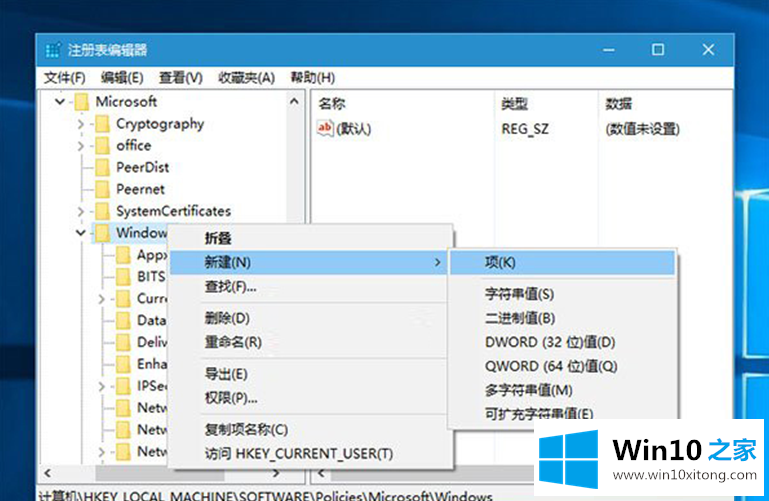Select the Windows folder icon

coord(102,233)
